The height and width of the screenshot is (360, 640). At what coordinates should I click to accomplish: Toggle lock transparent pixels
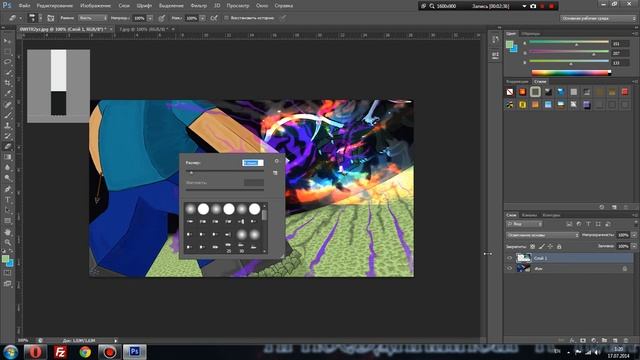click(x=533, y=247)
